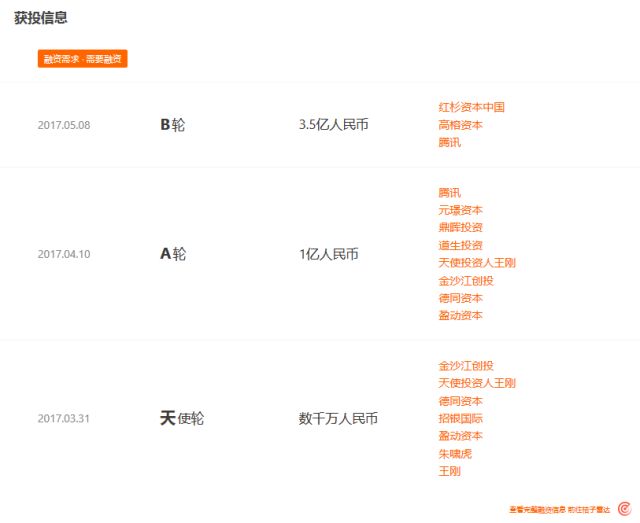This screenshot has width=640, height=523.
Task: Open 德同资本 in the A轮 row
Action: (x=460, y=298)
